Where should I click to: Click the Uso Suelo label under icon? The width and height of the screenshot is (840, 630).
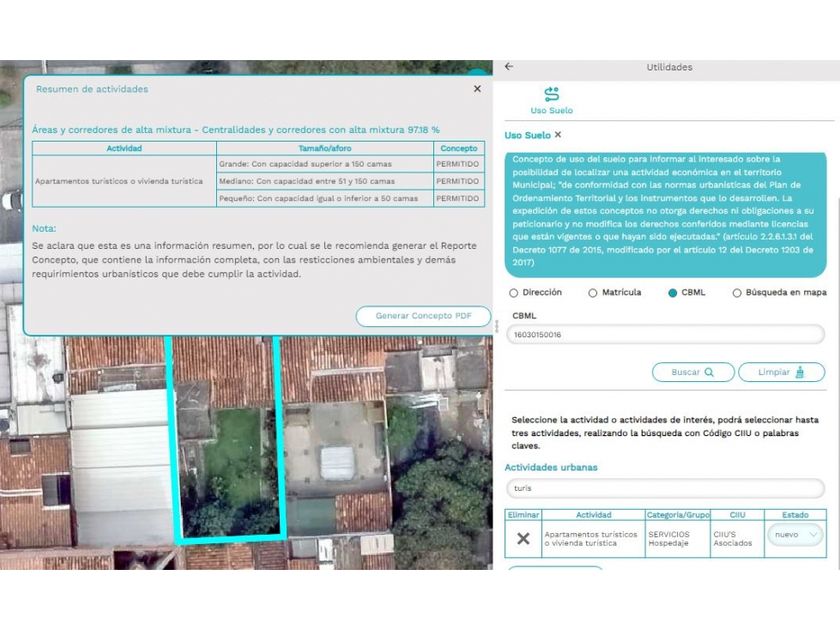click(551, 111)
